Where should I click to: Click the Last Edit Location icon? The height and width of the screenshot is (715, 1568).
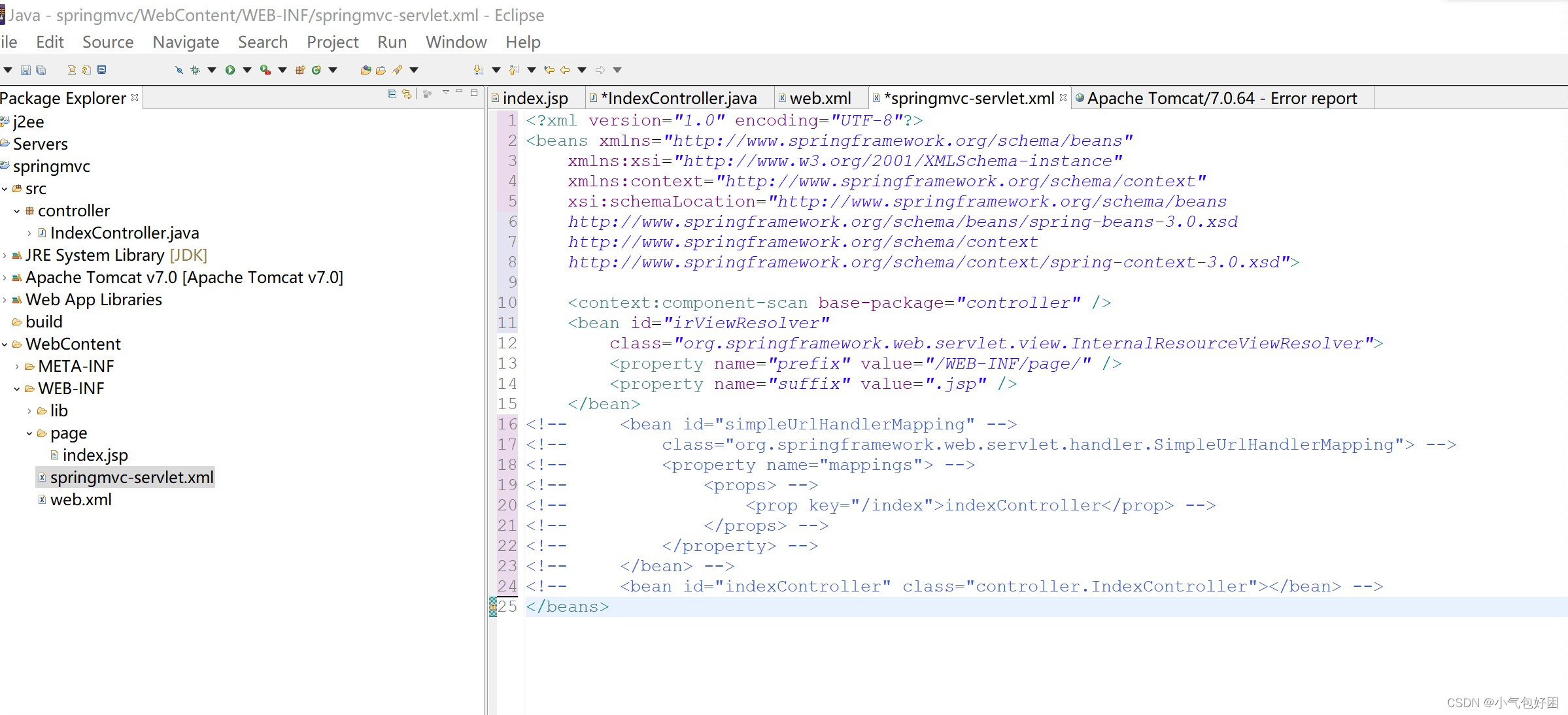549,70
